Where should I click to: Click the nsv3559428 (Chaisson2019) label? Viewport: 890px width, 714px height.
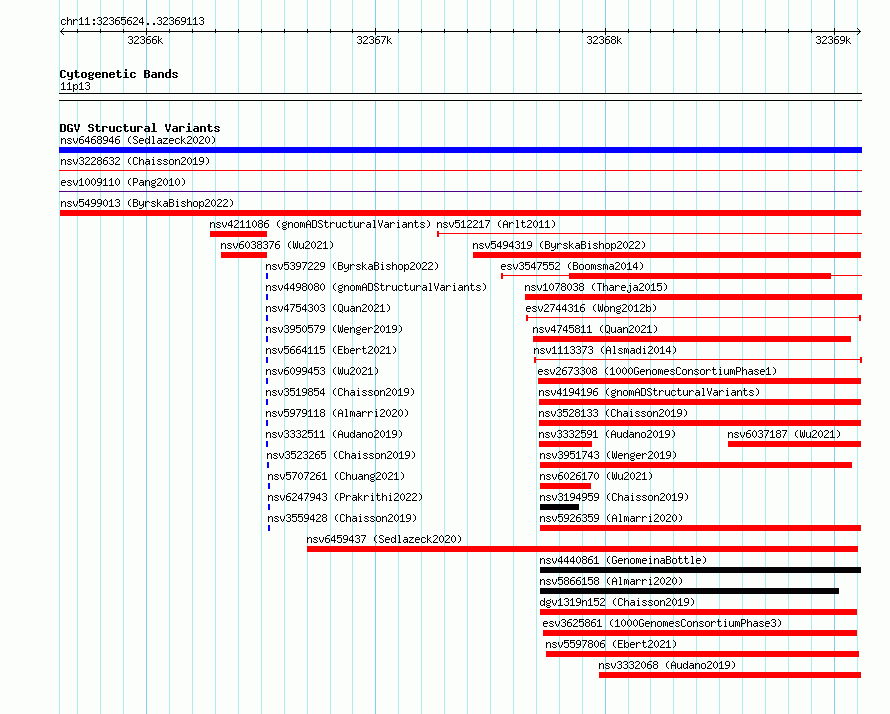coord(342,518)
